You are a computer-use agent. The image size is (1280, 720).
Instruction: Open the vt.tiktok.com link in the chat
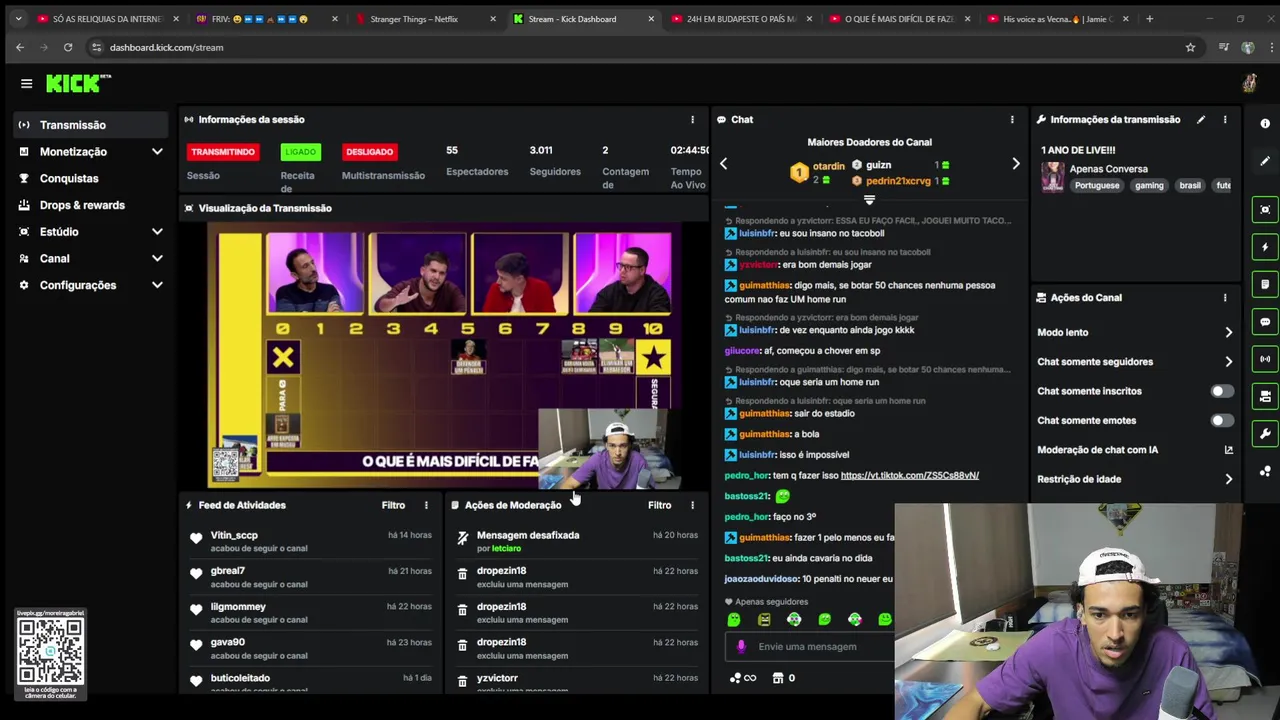coord(909,476)
